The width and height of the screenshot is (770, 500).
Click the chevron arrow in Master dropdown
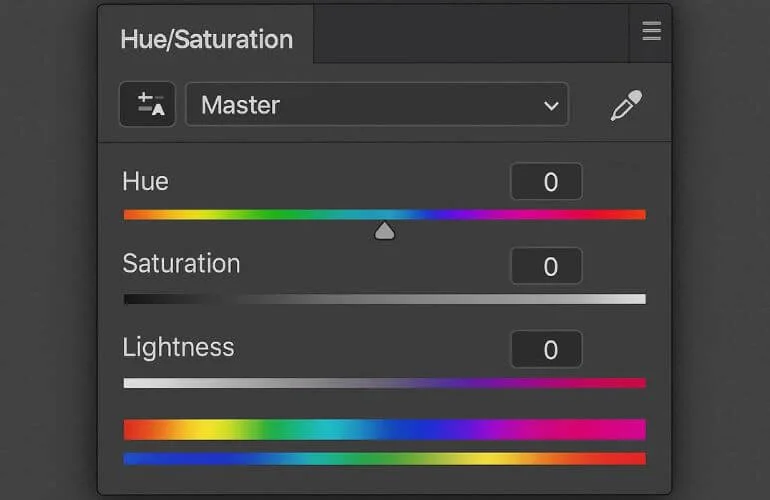(x=550, y=106)
